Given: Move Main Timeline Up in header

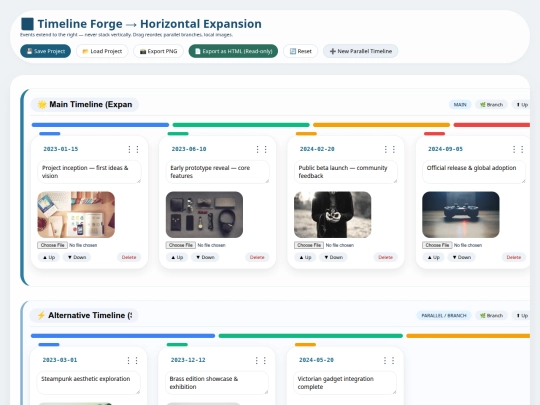Looking at the screenshot, I should pyautogui.click(x=521, y=105).
